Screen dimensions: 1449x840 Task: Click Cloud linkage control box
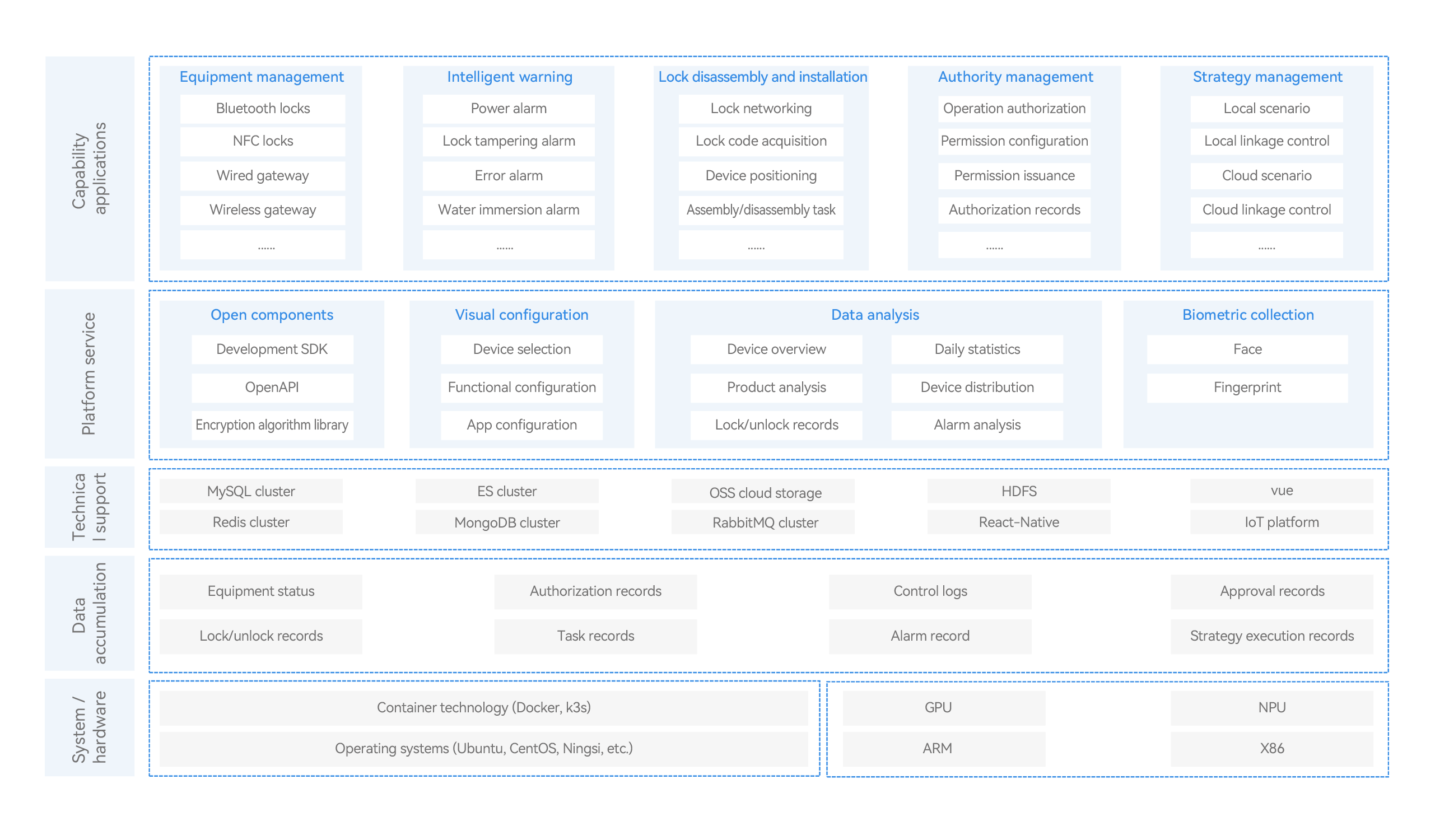(1266, 210)
